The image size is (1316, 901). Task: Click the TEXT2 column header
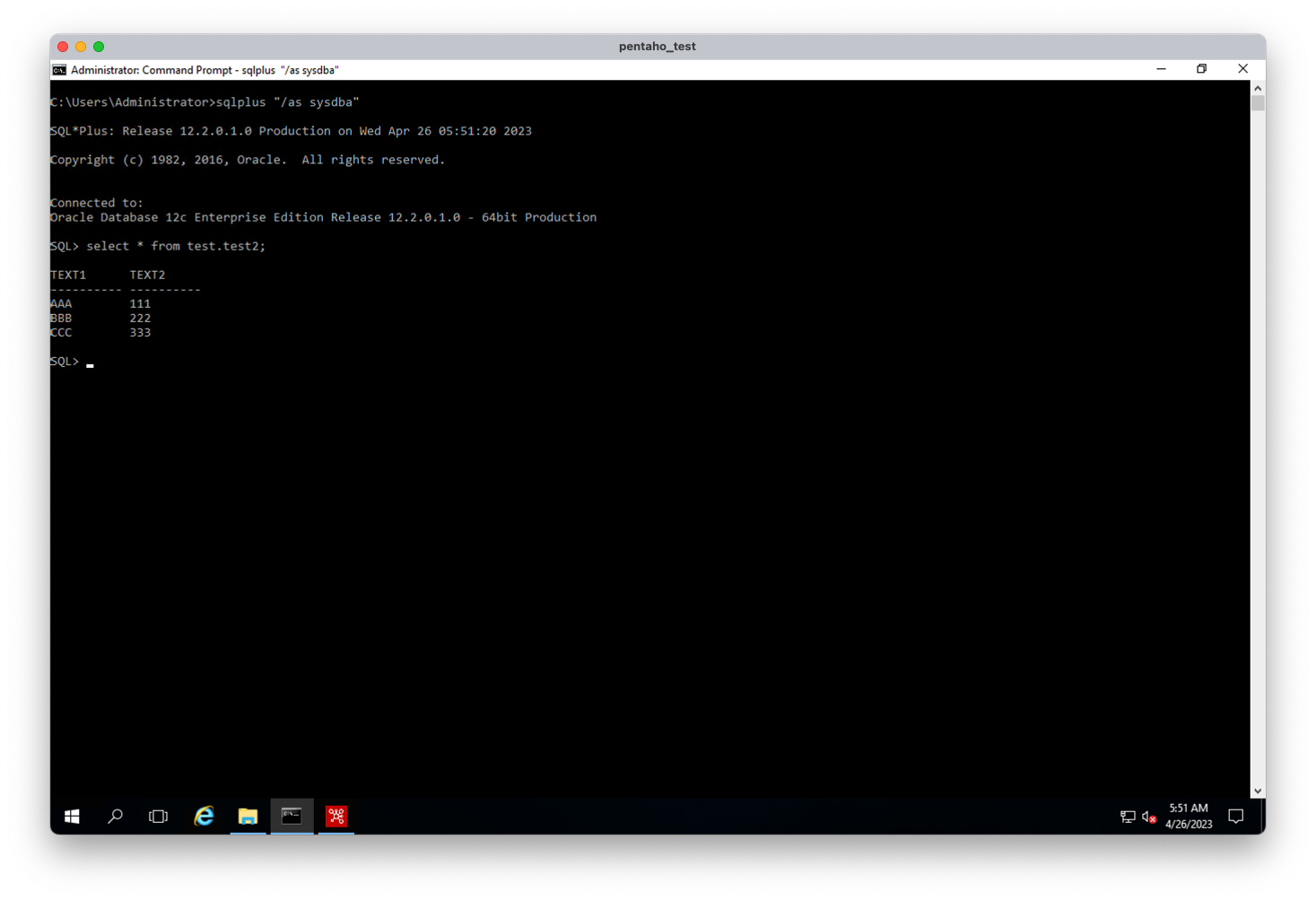point(147,275)
